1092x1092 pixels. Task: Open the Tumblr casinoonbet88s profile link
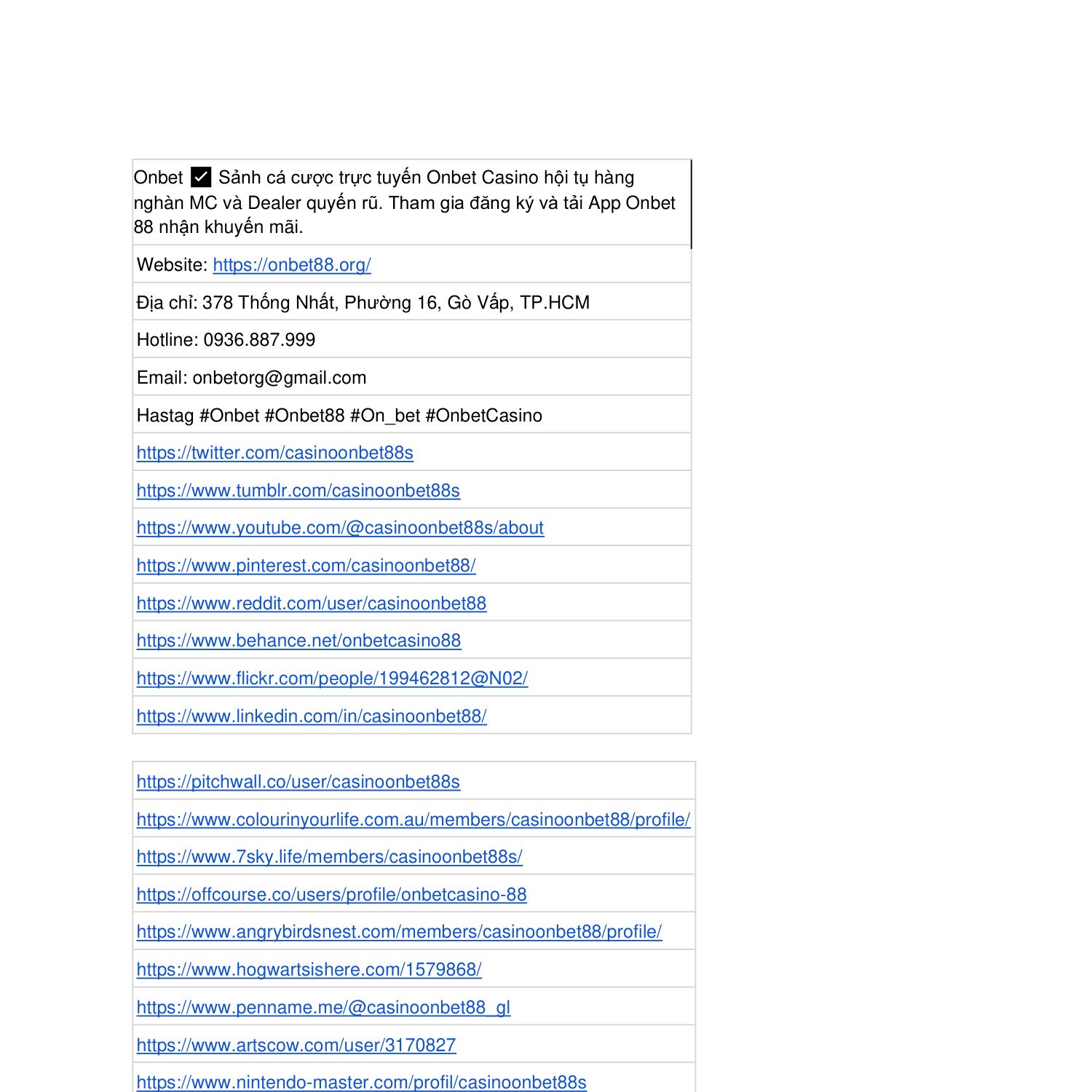pyautogui.click(x=298, y=491)
